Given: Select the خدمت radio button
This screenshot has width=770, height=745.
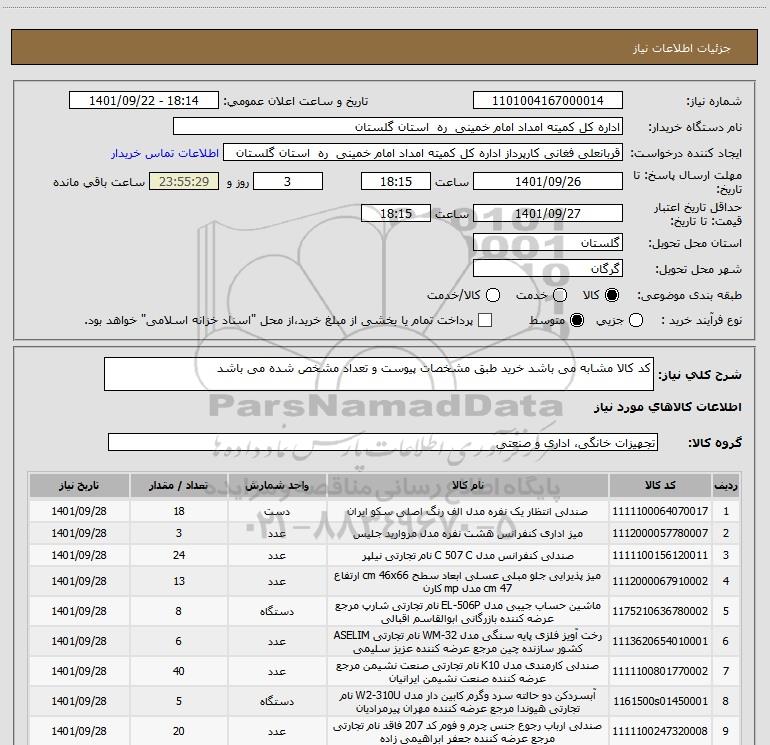Looking at the screenshot, I should pos(560,295).
